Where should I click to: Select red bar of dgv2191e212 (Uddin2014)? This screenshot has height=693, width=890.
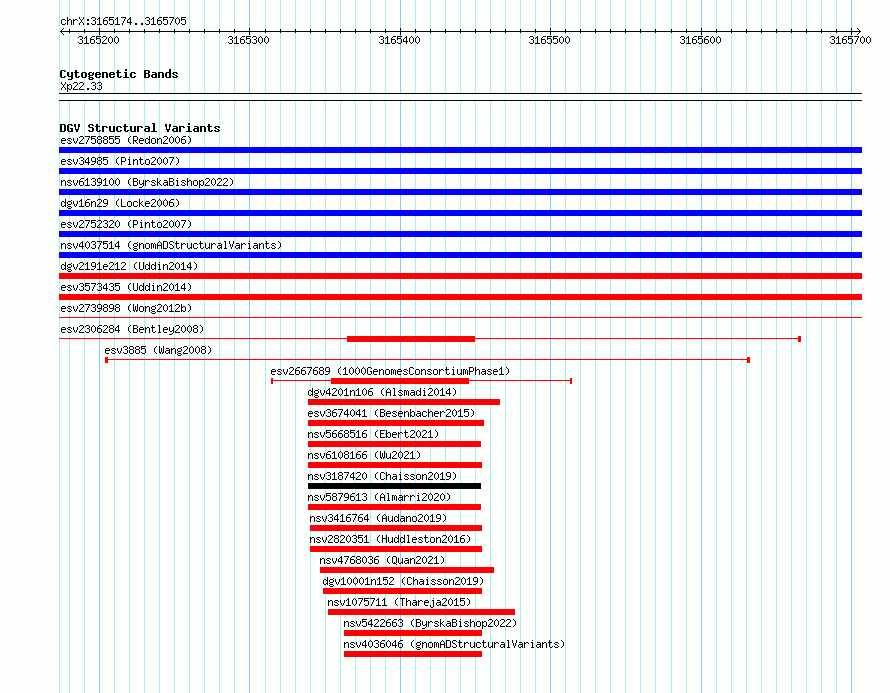[x=460, y=276]
